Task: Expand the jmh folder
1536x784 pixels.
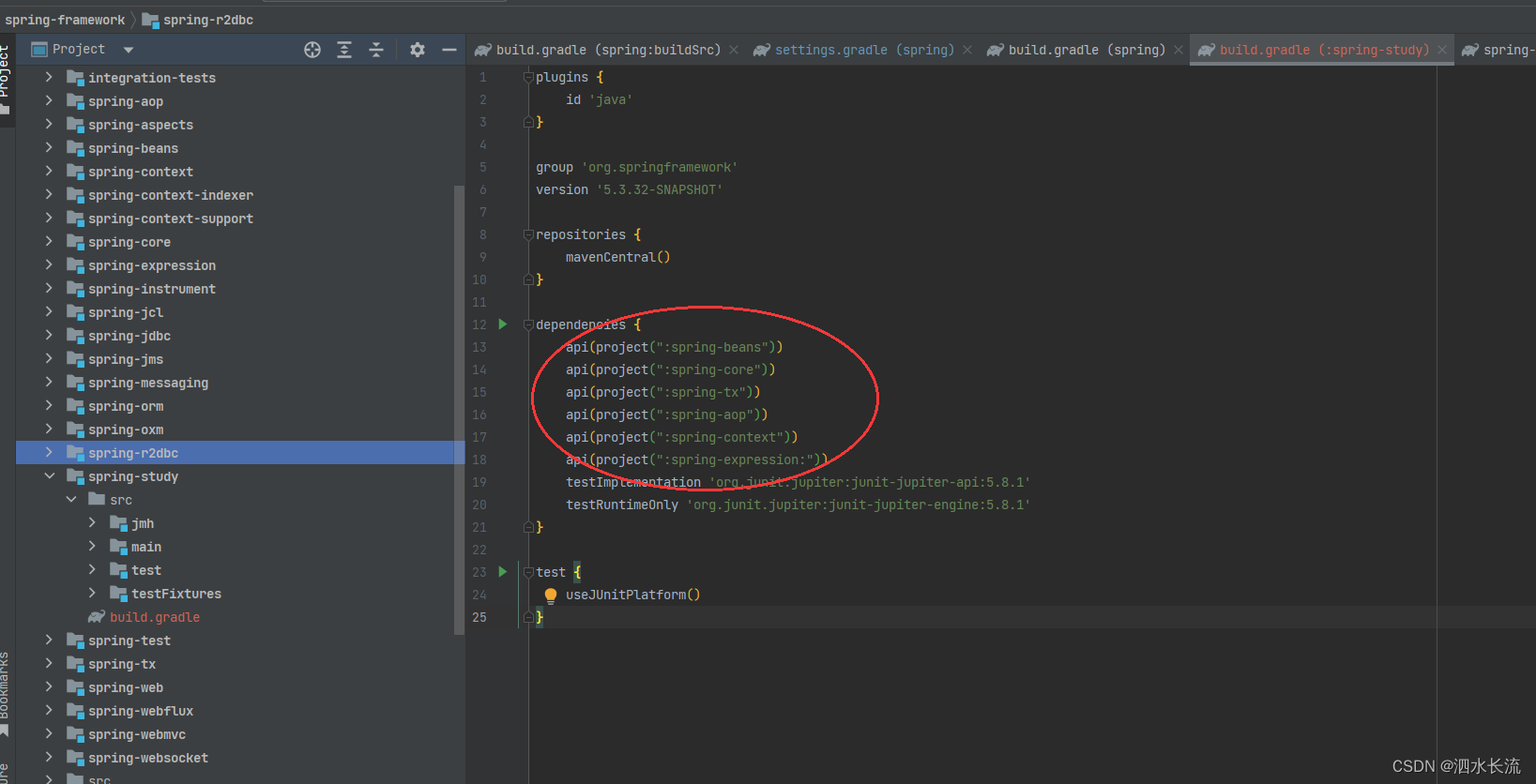Action: [92, 522]
